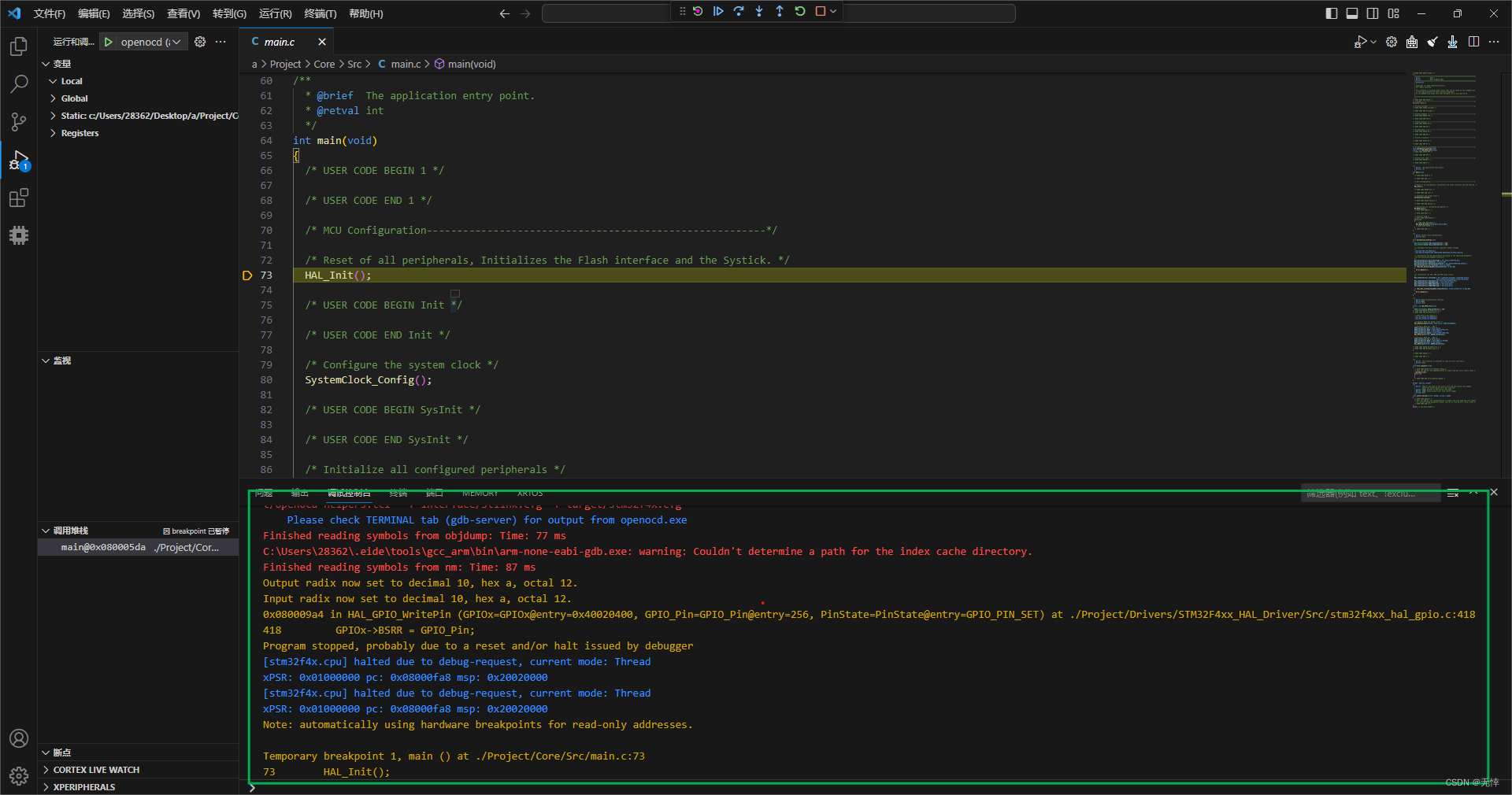Click the reset device debug button
Image resolution: width=1512 pixels, height=795 pixels.
click(x=698, y=11)
